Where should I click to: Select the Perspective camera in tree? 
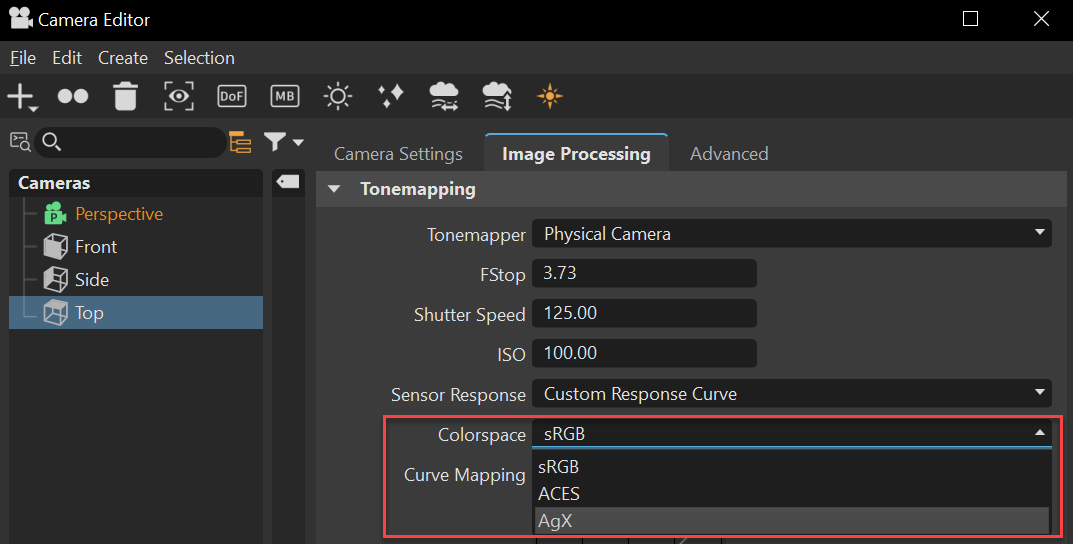pos(118,214)
